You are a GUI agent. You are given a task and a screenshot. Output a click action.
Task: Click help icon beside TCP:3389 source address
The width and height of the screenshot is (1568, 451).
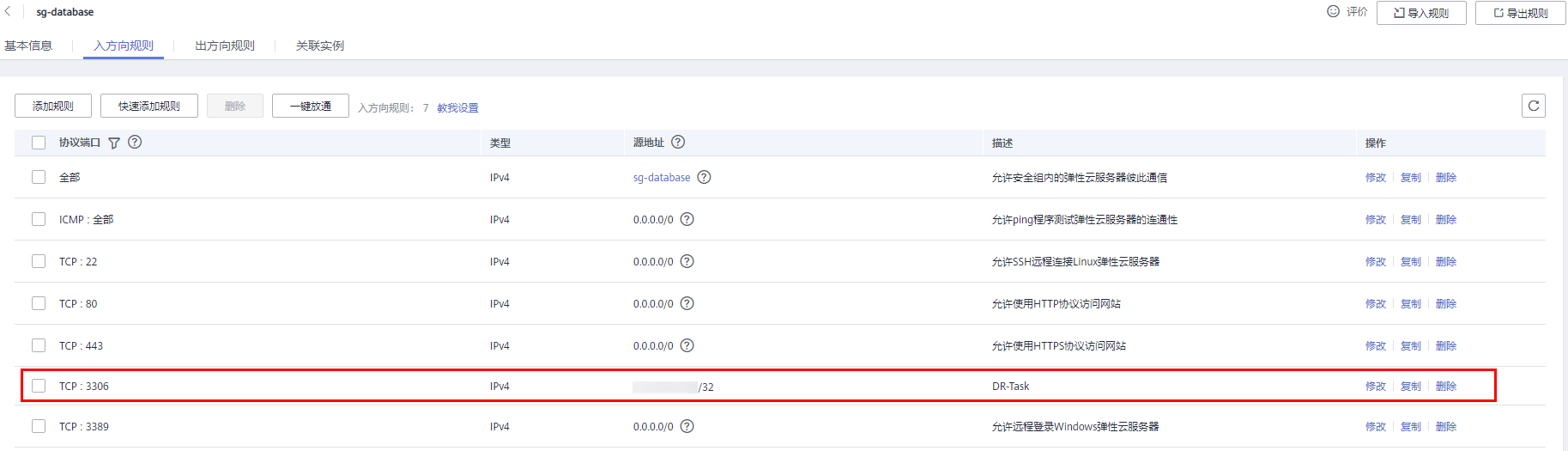[x=687, y=426]
